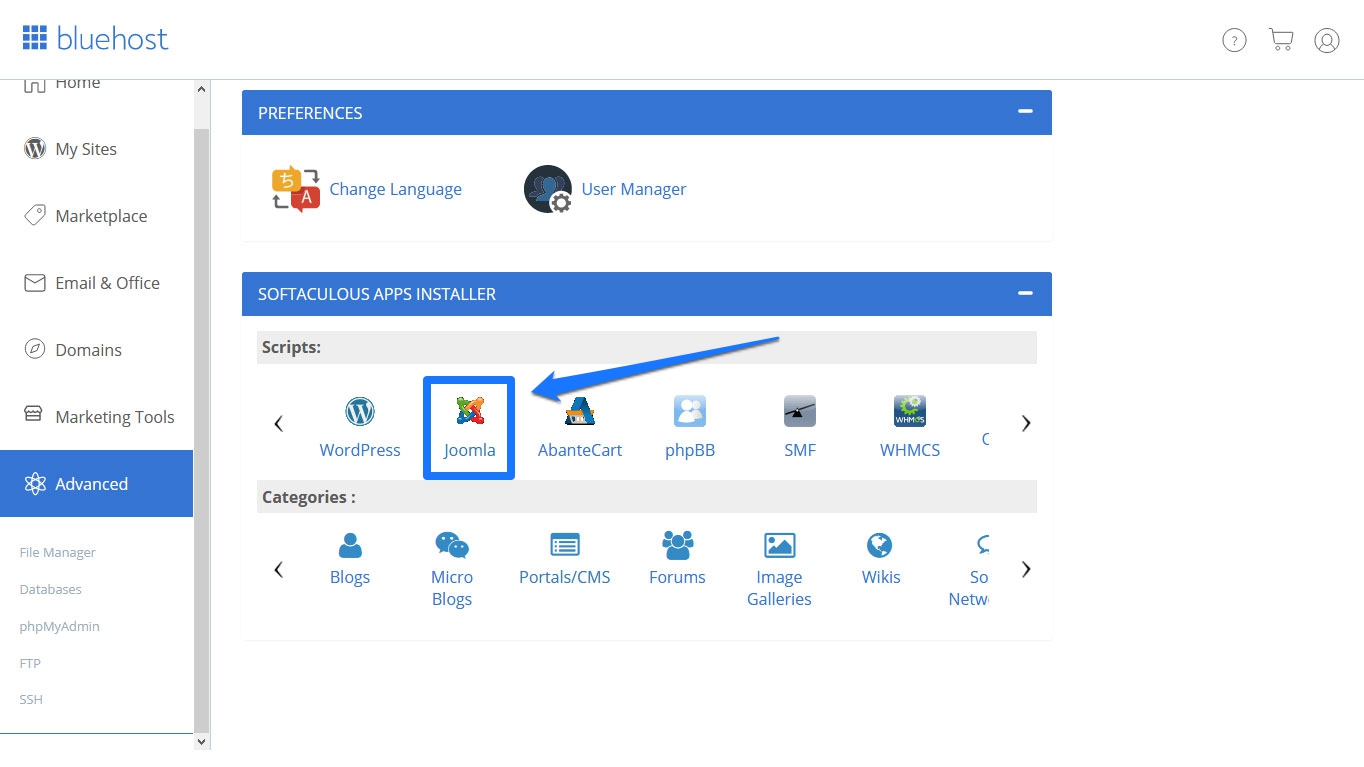The image size is (1364, 767).
Task: Open the help question mark icon
Action: click(x=1235, y=40)
